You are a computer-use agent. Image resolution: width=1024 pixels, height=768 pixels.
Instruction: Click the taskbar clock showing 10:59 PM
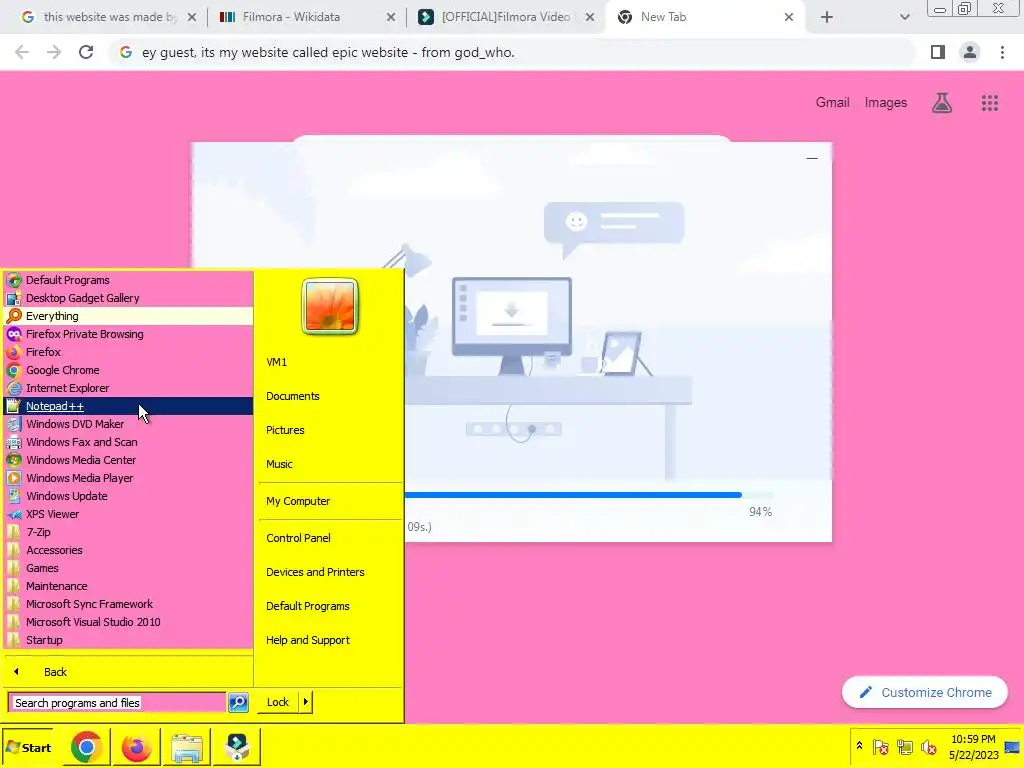pyautogui.click(x=973, y=747)
